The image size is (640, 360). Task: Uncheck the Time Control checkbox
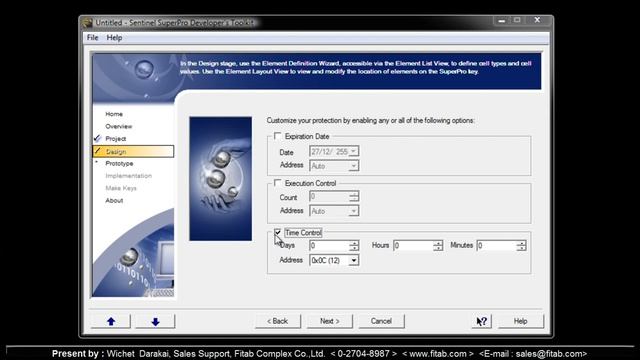[278, 232]
